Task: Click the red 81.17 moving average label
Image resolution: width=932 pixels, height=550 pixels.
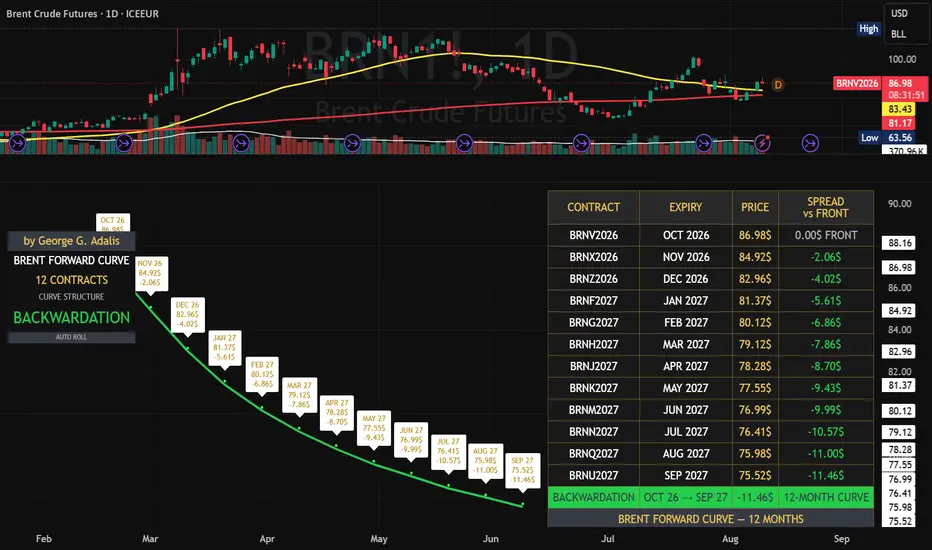Action: pos(899,123)
